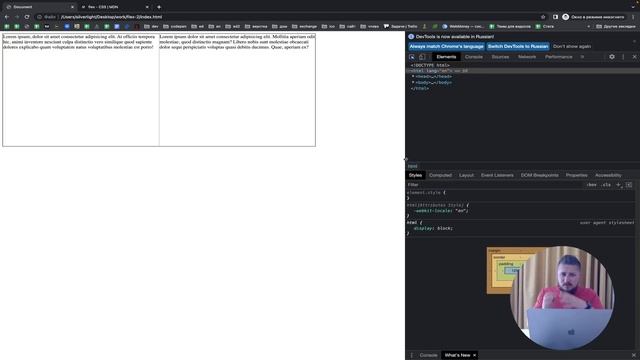
Task: Select the html lang element row
Action: [x=522, y=71]
